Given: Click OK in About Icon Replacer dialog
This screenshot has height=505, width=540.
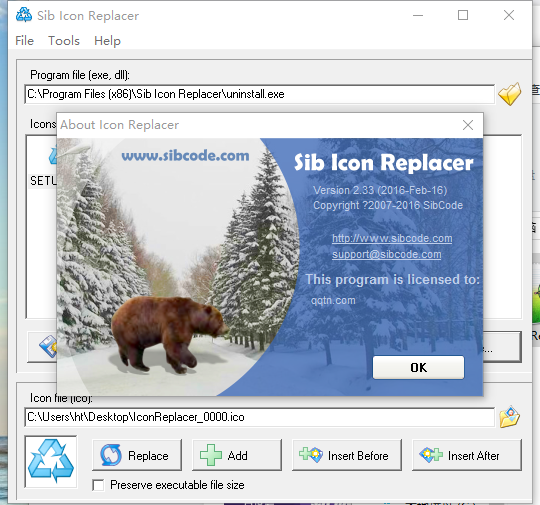Looking at the screenshot, I should 418,368.
